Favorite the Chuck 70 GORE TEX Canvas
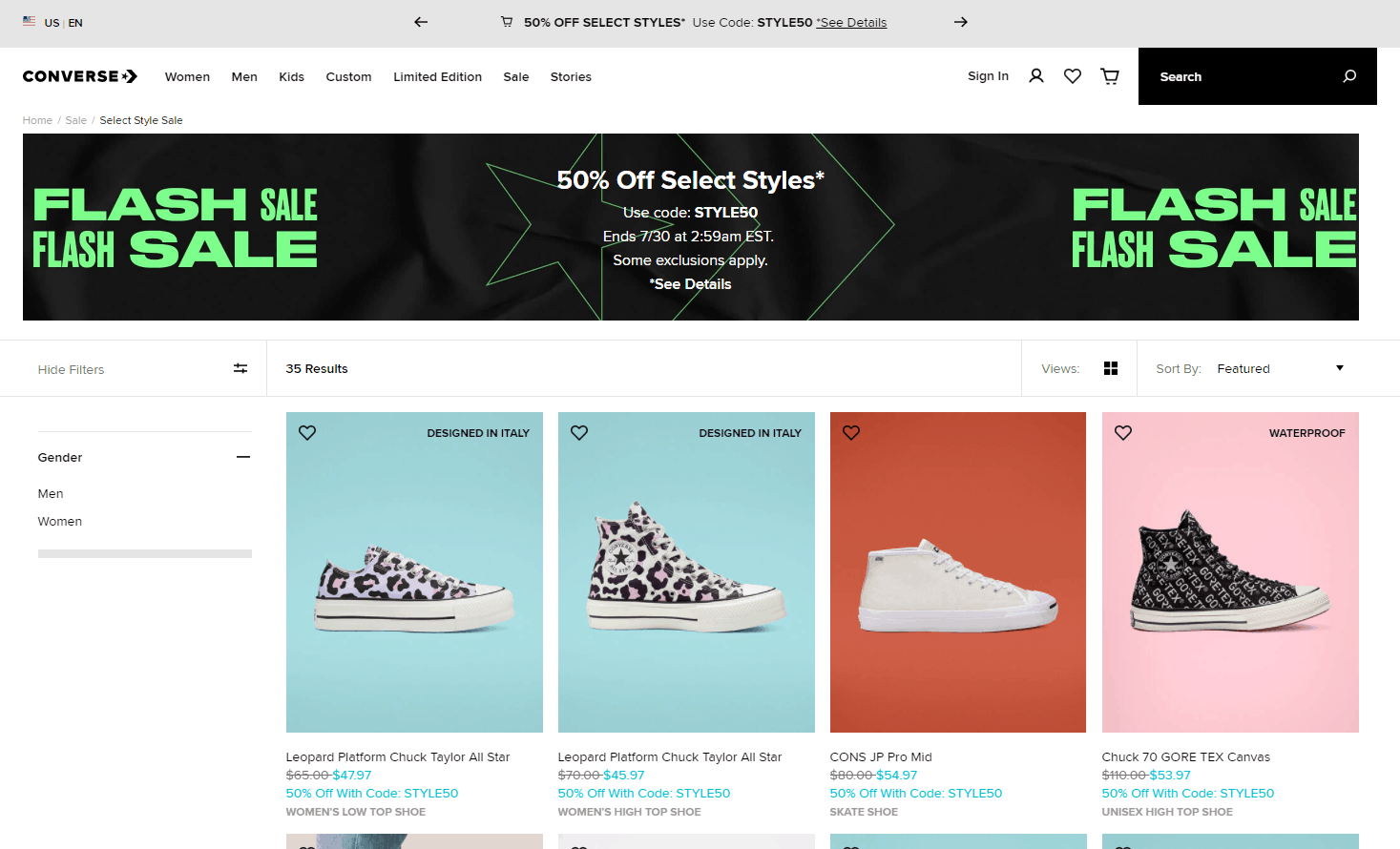The height and width of the screenshot is (849, 1400). (1123, 433)
